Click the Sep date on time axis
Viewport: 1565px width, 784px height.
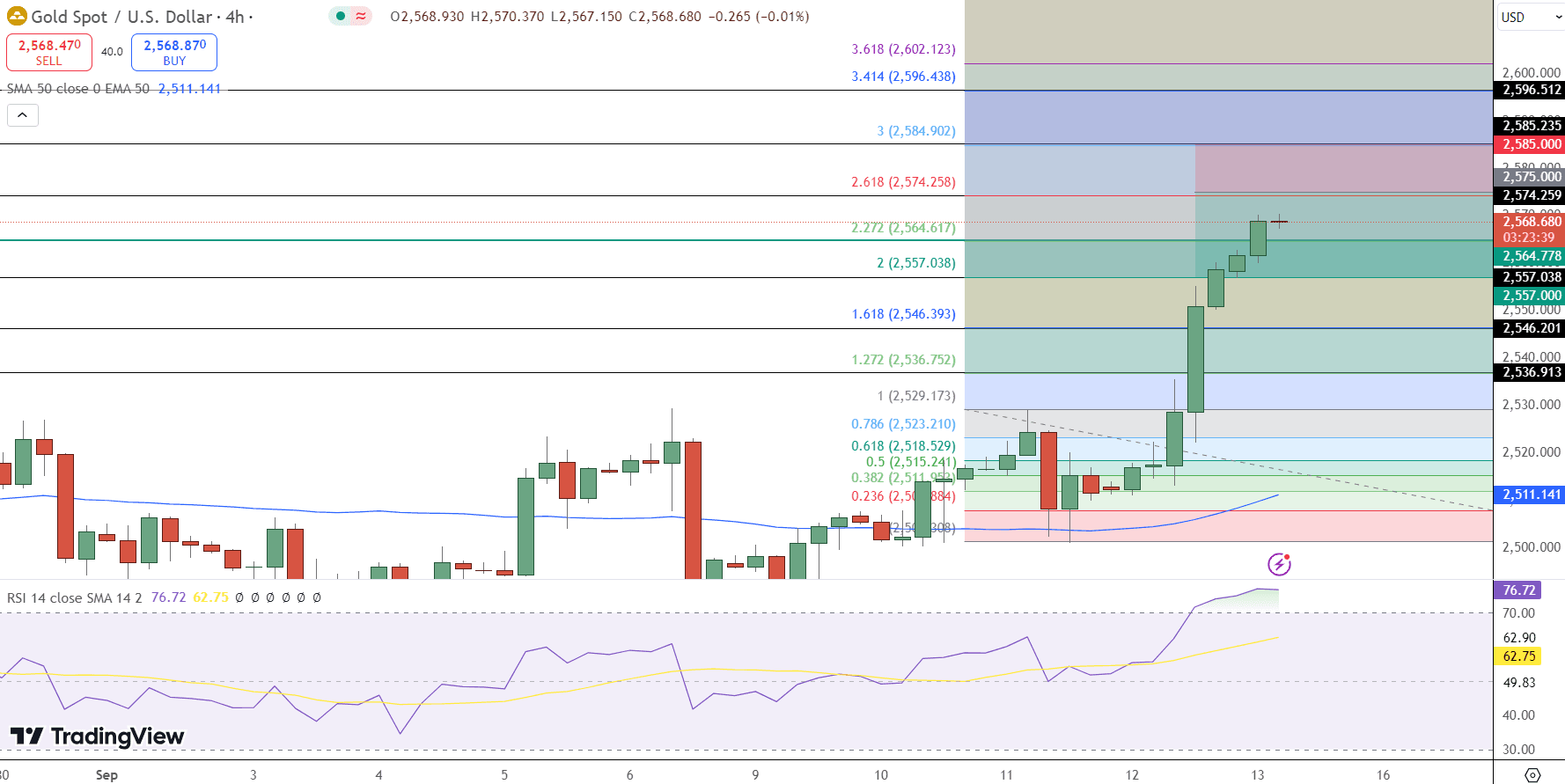(x=107, y=774)
